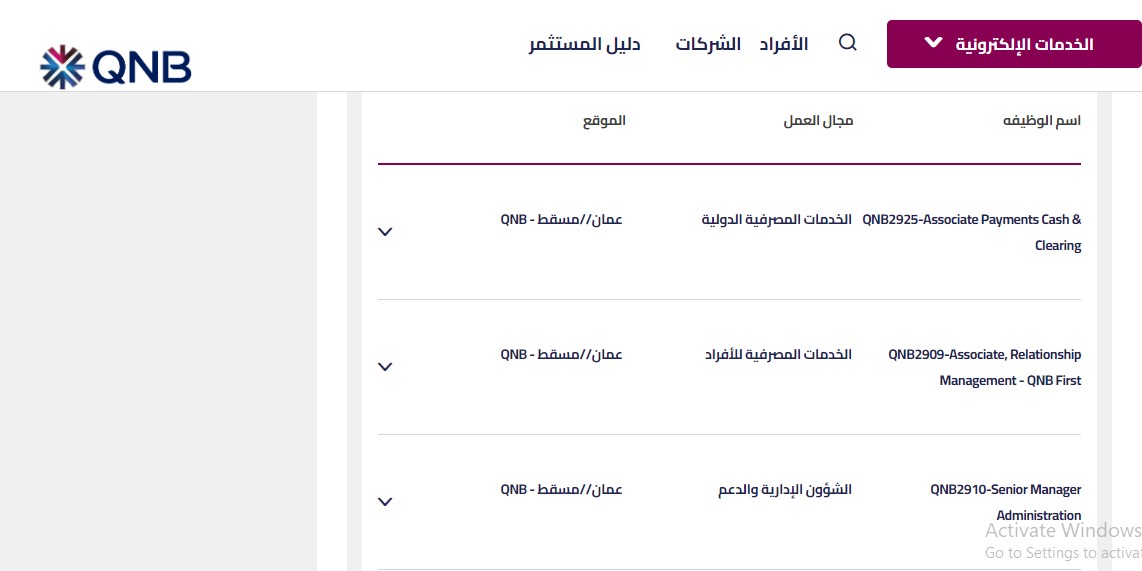Click the first row's عمان//مسقط location
The width and height of the screenshot is (1142, 571).
point(562,219)
